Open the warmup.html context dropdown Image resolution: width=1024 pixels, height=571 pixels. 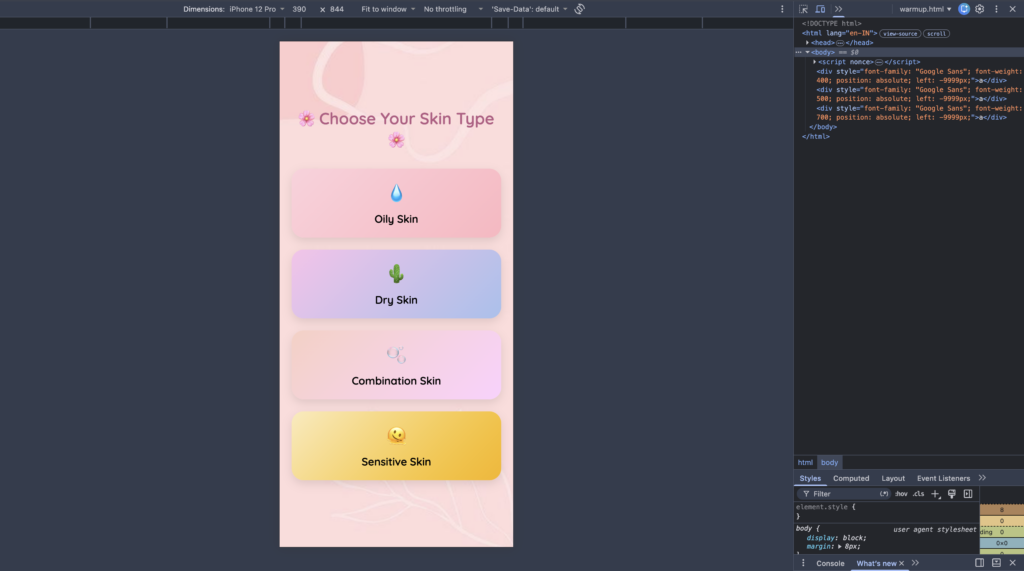coord(925,9)
